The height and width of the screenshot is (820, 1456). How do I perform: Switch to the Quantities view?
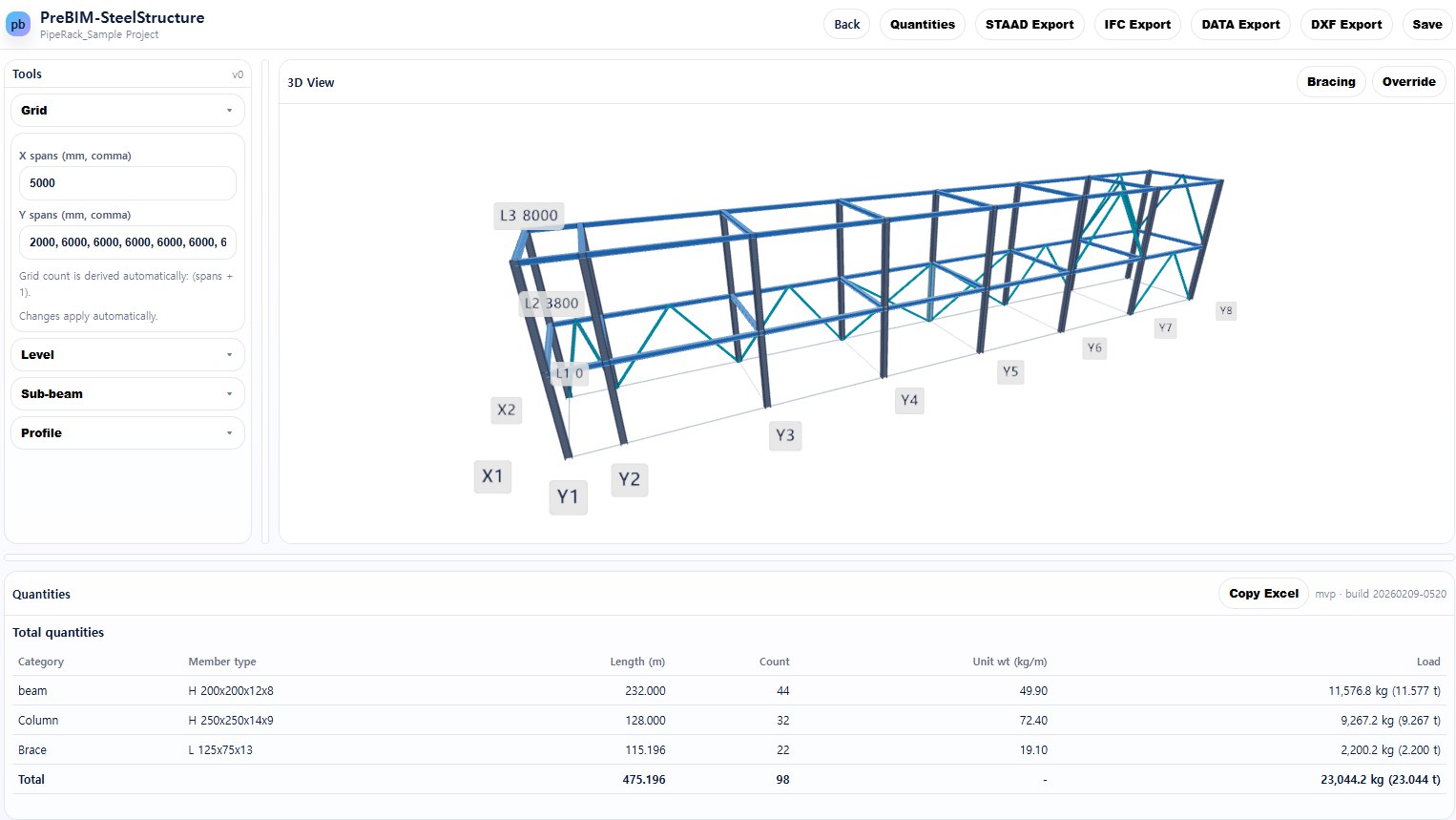(x=922, y=24)
